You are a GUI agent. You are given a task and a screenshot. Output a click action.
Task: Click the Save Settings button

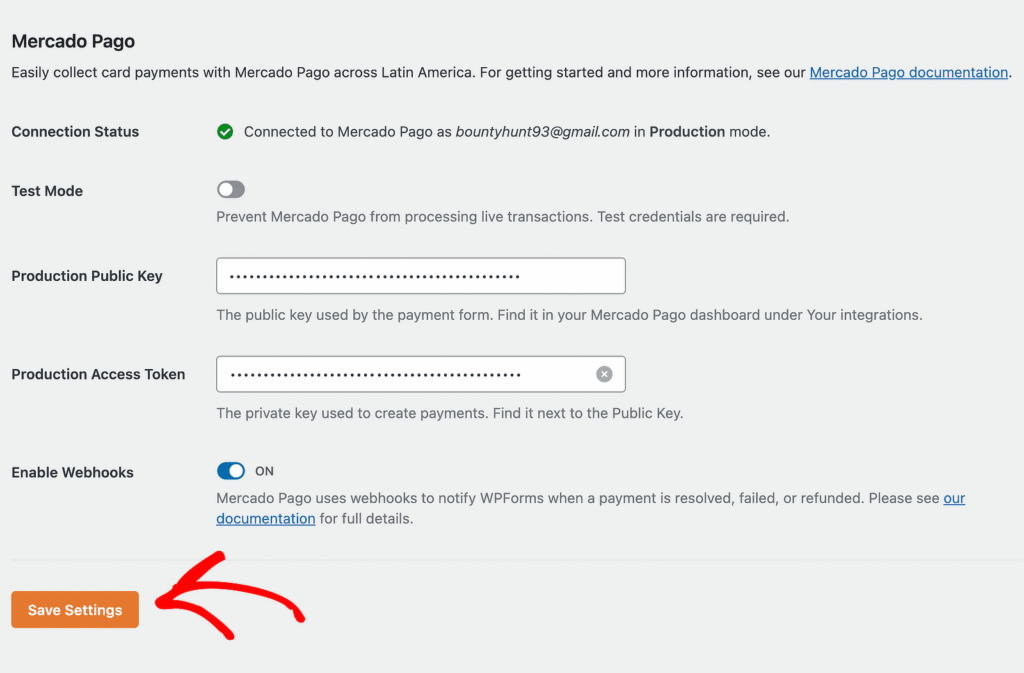coord(75,610)
